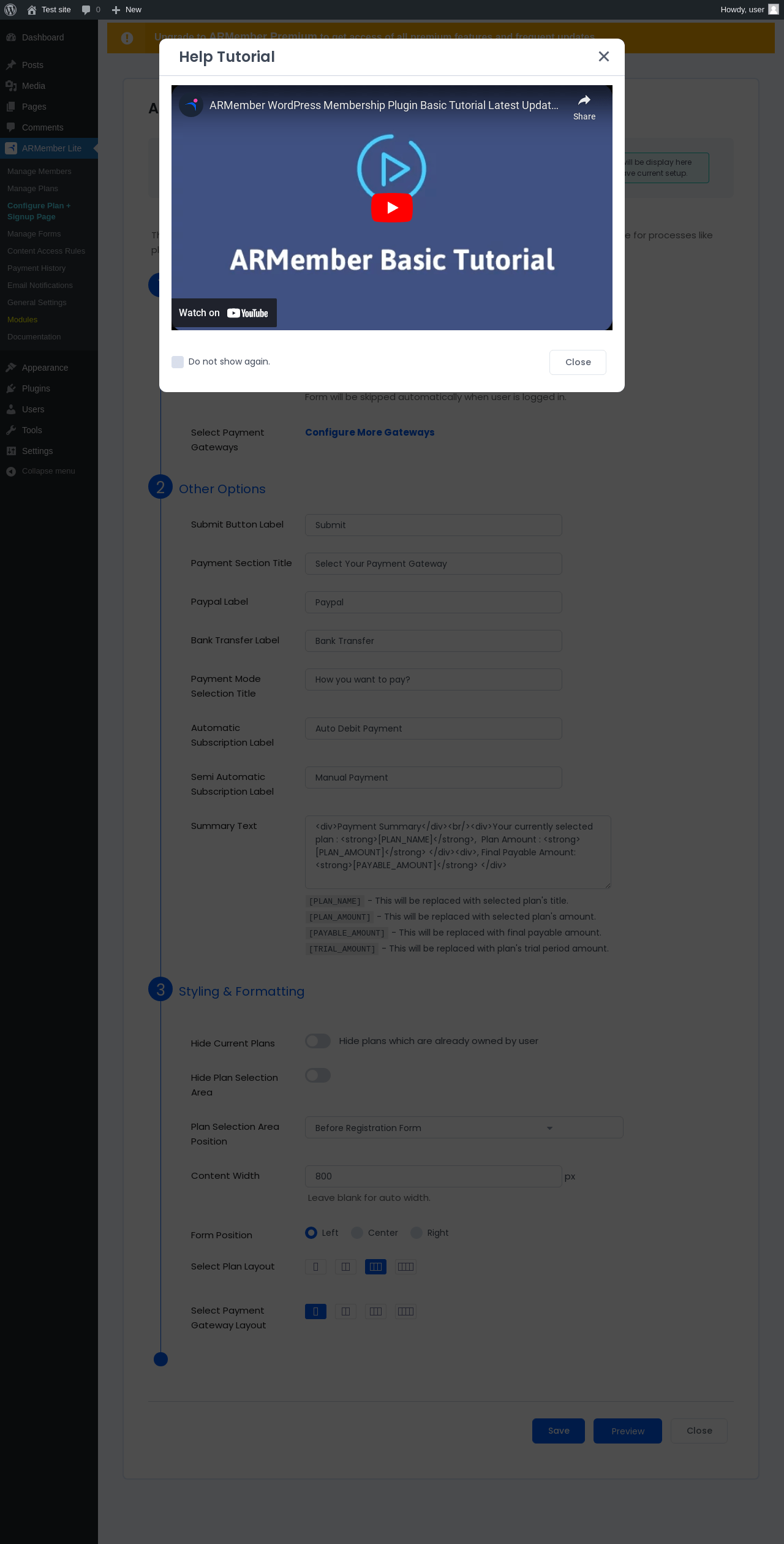
Task: Choose single-column payment gateway layout
Action: point(315,1311)
